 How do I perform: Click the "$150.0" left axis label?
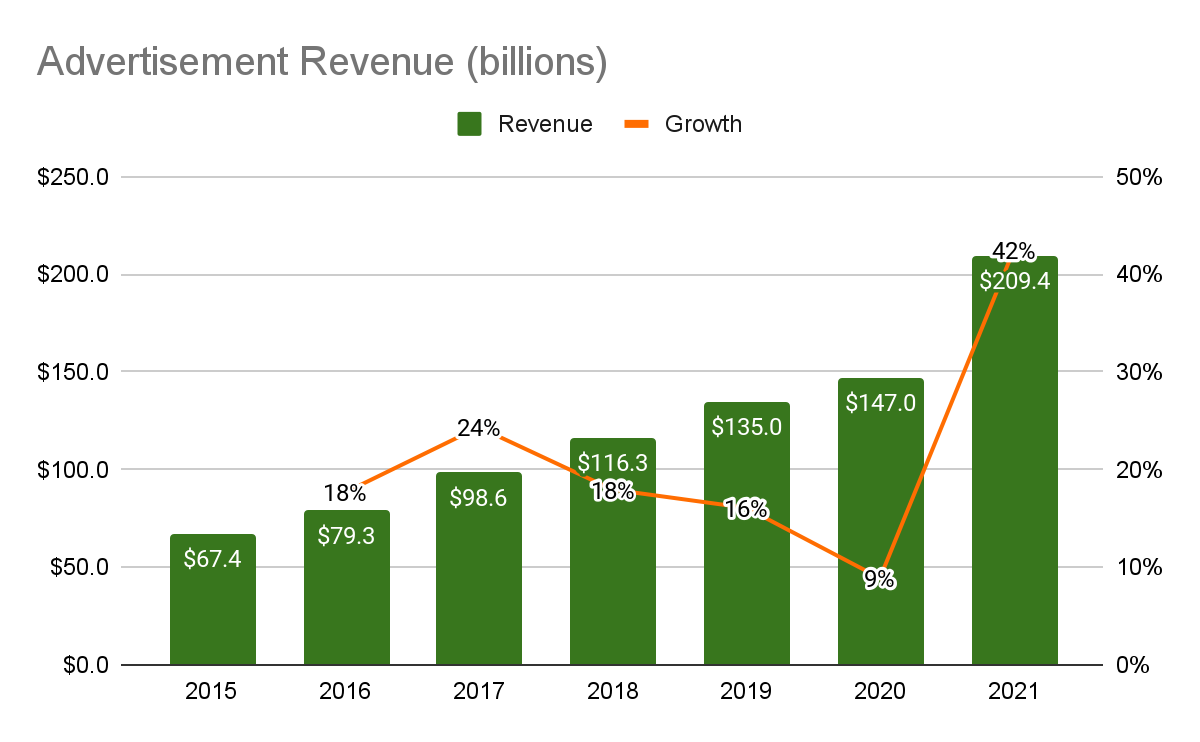[72, 372]
